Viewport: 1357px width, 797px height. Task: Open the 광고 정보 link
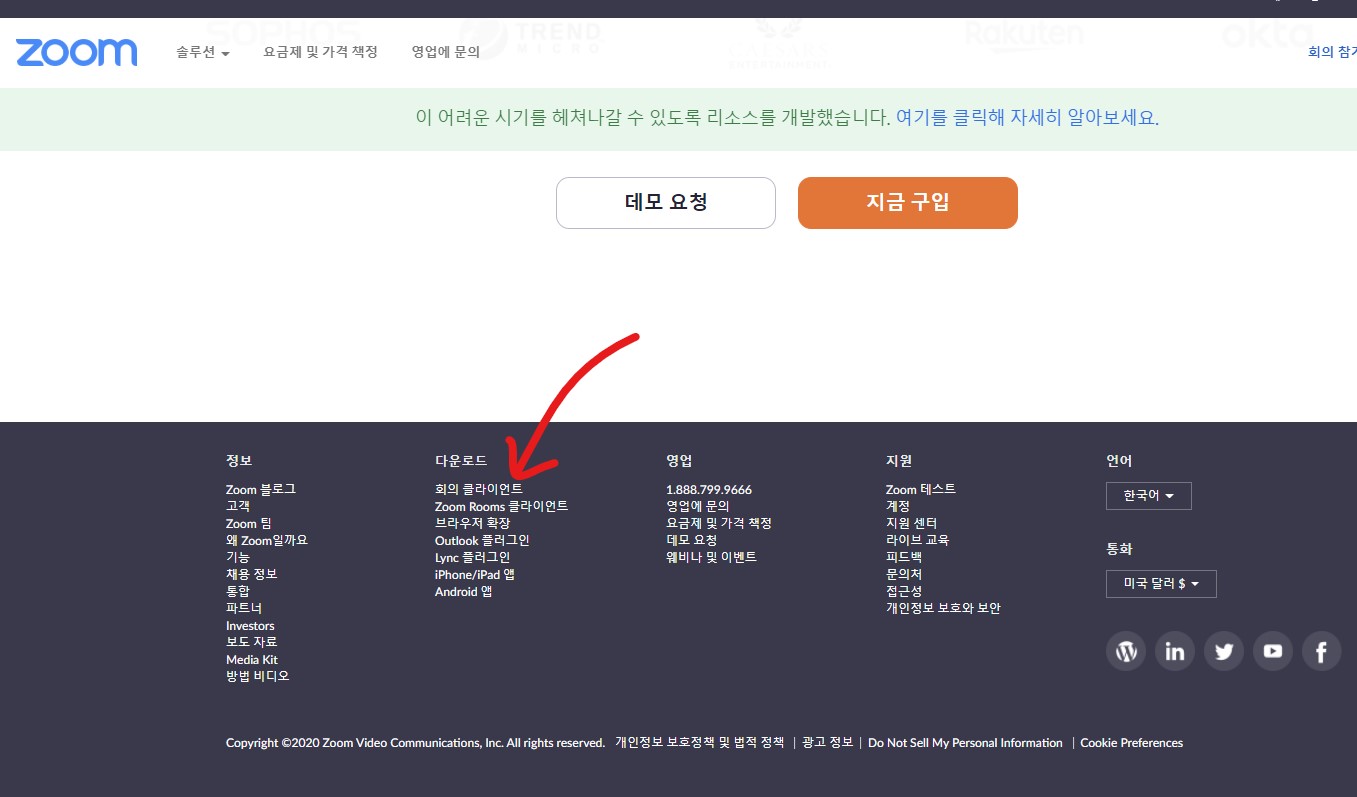tap(827, 743)
